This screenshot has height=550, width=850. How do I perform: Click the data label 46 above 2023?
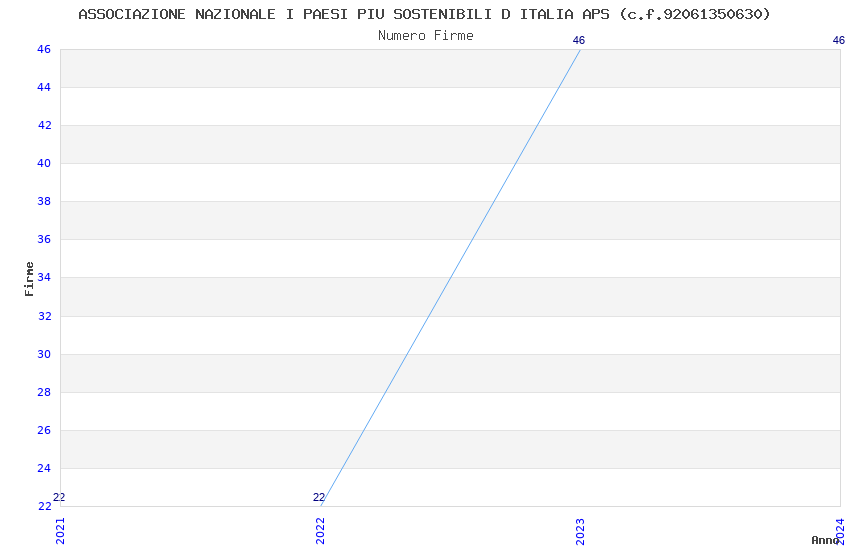(x=579, y=40)
